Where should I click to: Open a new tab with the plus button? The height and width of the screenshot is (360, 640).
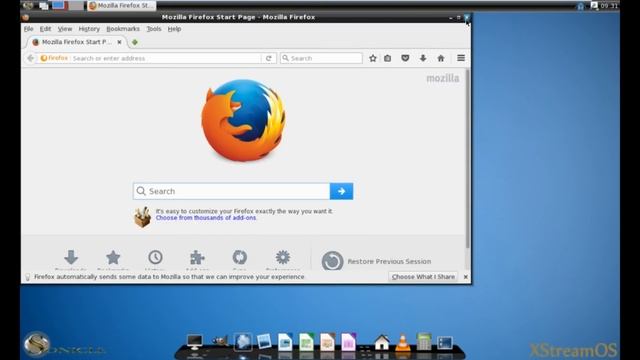pyautogui.click(x=135, y=42)
